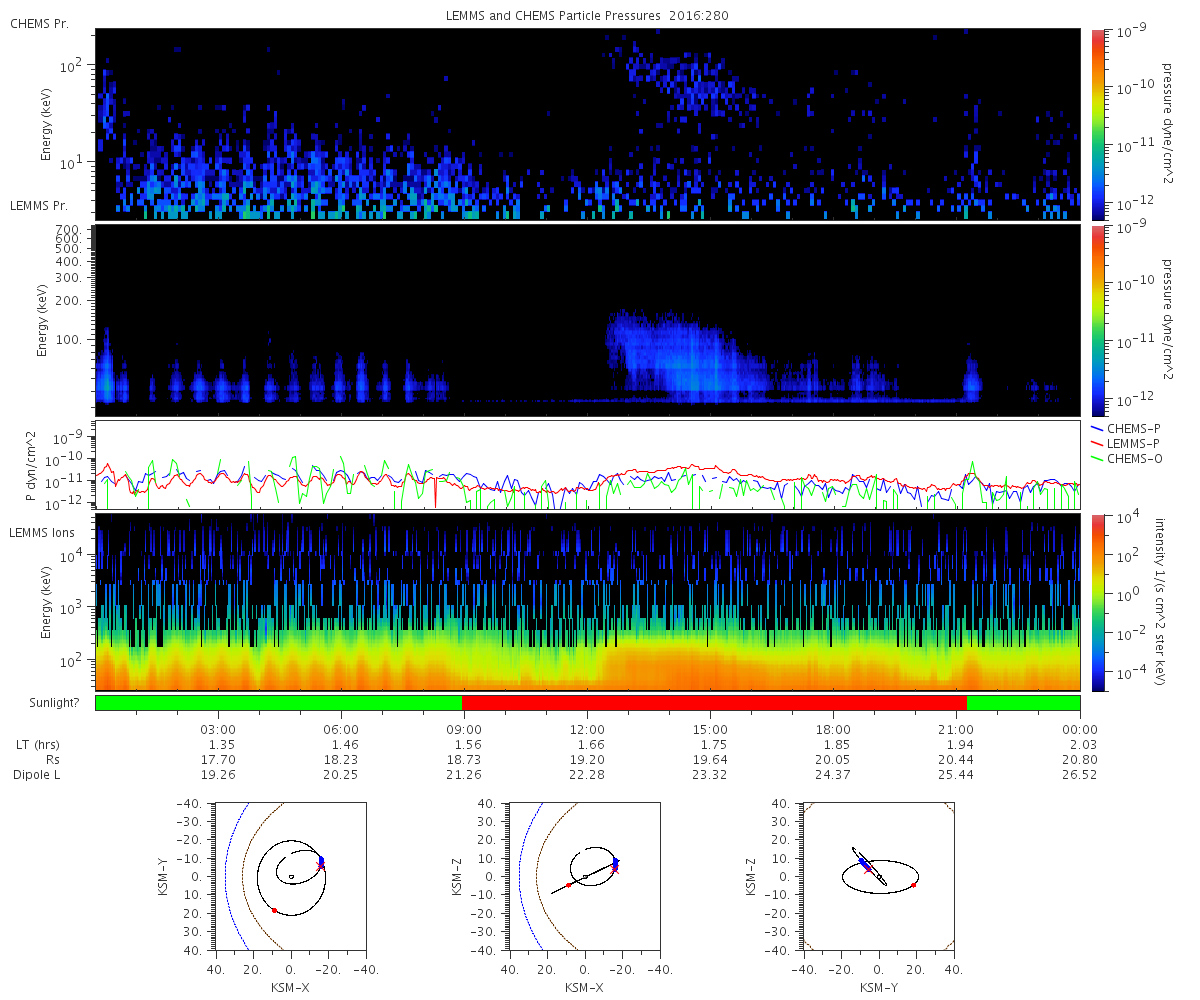Click the KSM-X versus KSM-Y orbit plot
This screenshot has width=1200, height=1000.
pos(290,876)
